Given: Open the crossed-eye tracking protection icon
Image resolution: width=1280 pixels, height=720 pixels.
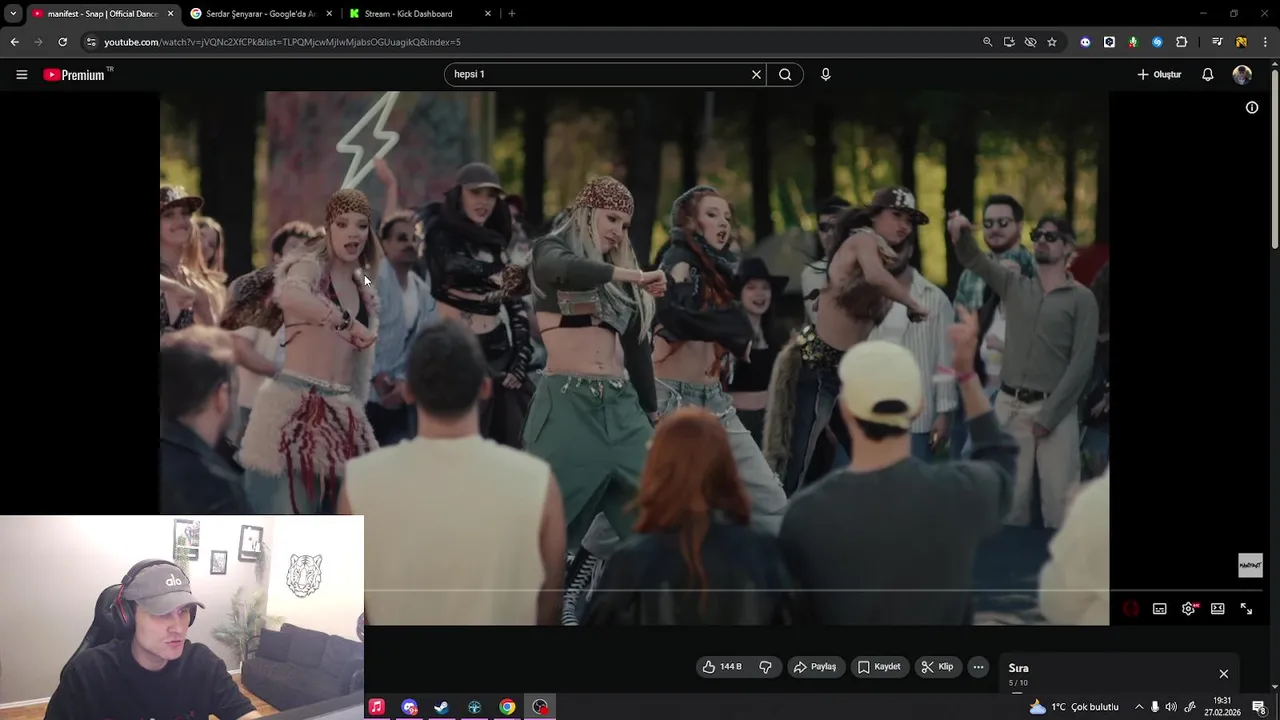Looking at the screenshot, I should point(1030,42).
